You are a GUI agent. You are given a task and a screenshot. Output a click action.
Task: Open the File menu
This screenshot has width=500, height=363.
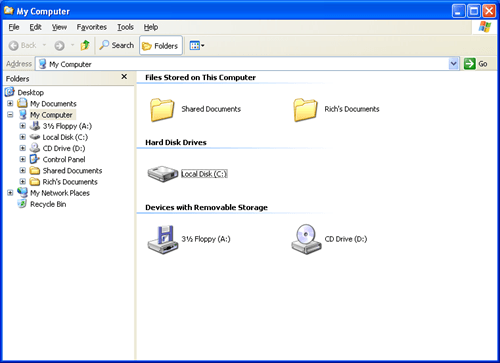coord(14,27)
